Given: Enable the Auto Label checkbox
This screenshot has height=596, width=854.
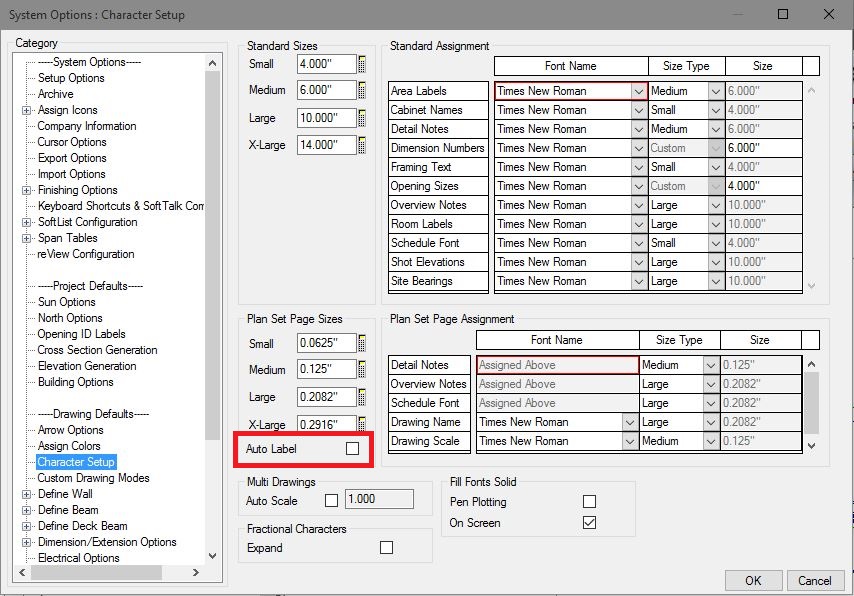Looking at the screenshot, I should coord(353,450).
